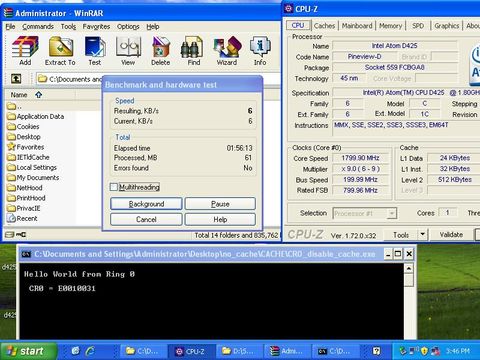Image resolution: width=480 pixels, height=360 pixels.
Task: Switch to the Memory tab in CPU-Z
Action: point(390,26)
